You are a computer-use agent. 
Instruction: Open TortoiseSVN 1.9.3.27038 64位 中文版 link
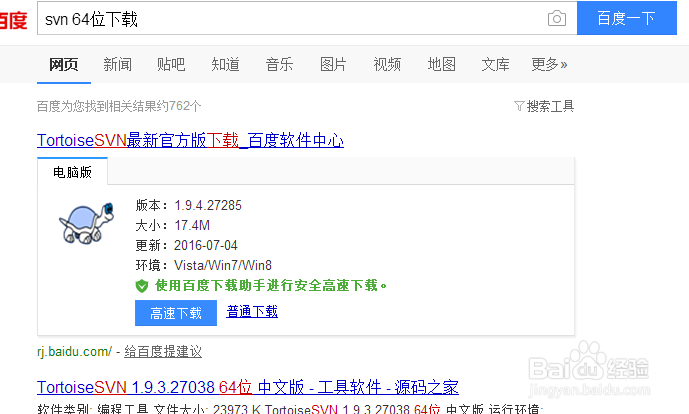click(x=248, y=387)
